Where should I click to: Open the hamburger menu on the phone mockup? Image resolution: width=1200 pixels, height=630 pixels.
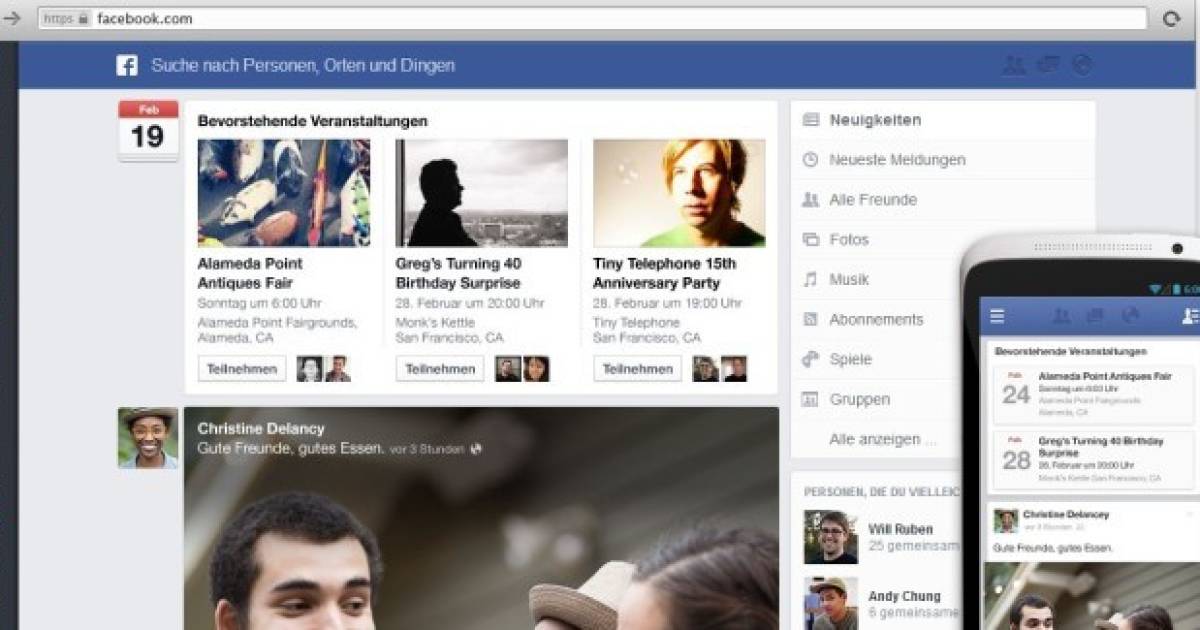997,315
